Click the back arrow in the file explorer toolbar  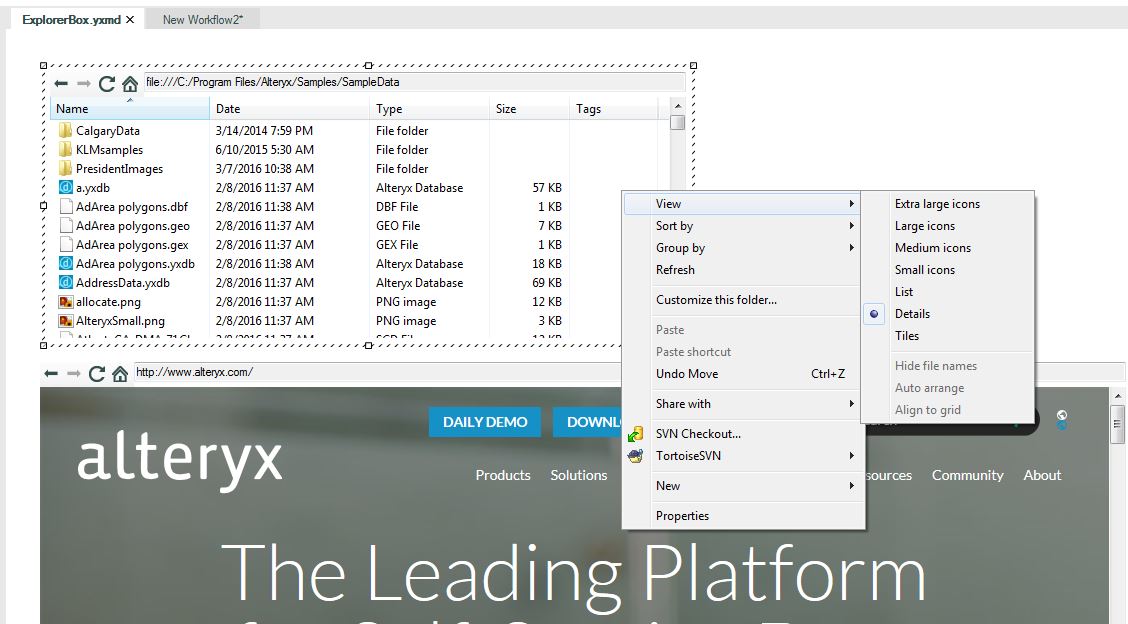coord(61,81)
